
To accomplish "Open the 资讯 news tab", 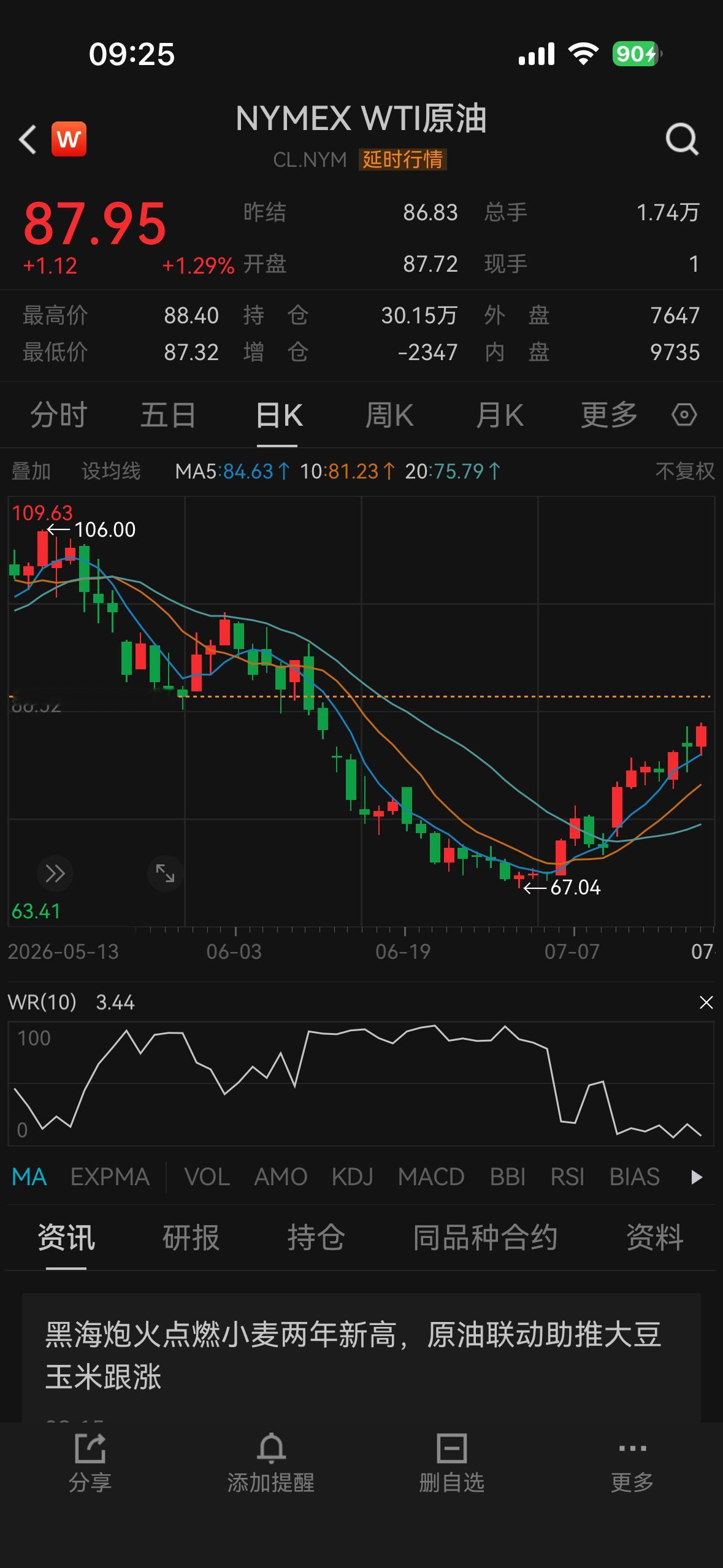I will pyautogui.click(x=66, y=1237).
